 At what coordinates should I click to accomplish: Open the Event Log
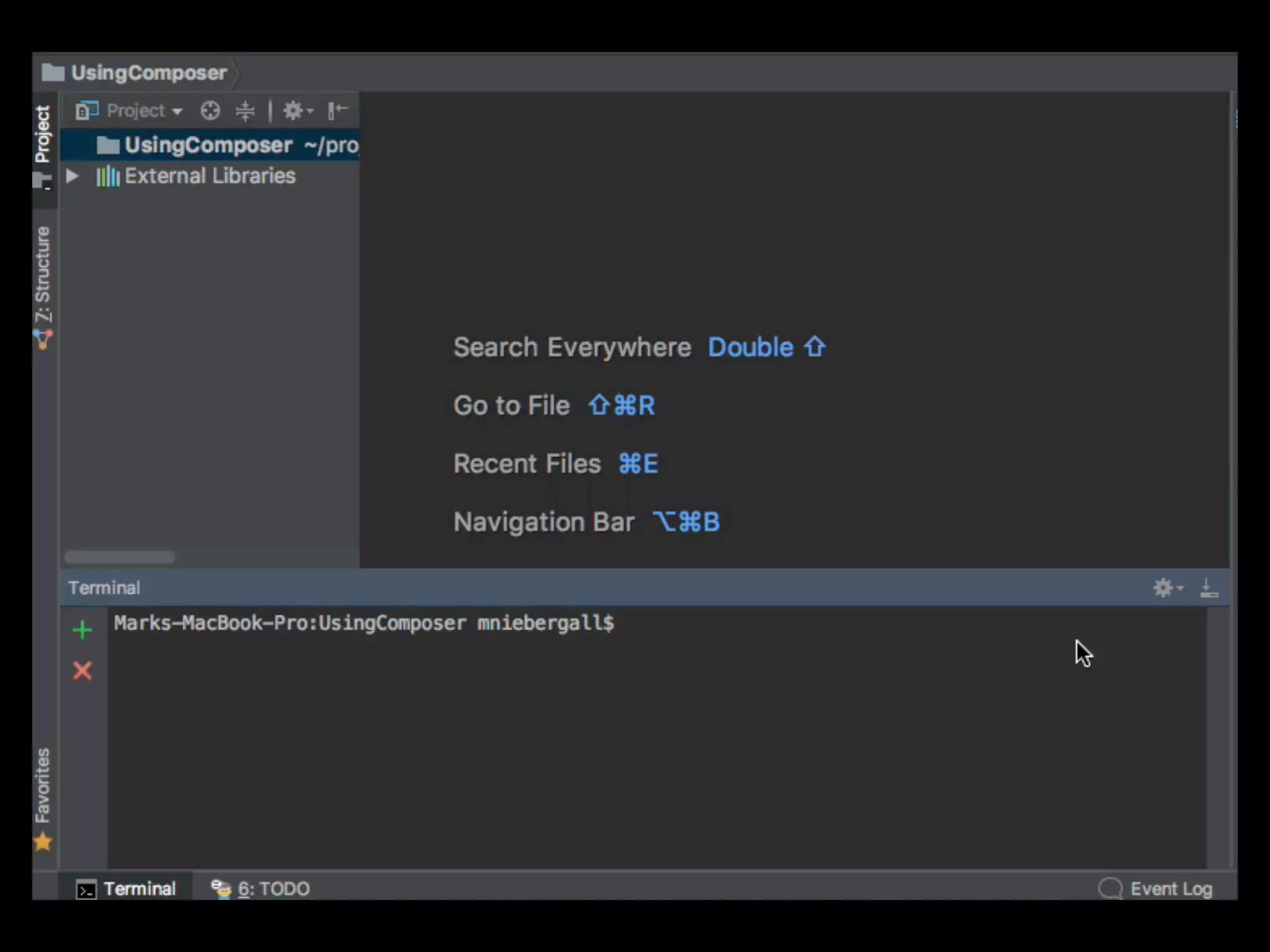pos(1156,889)
